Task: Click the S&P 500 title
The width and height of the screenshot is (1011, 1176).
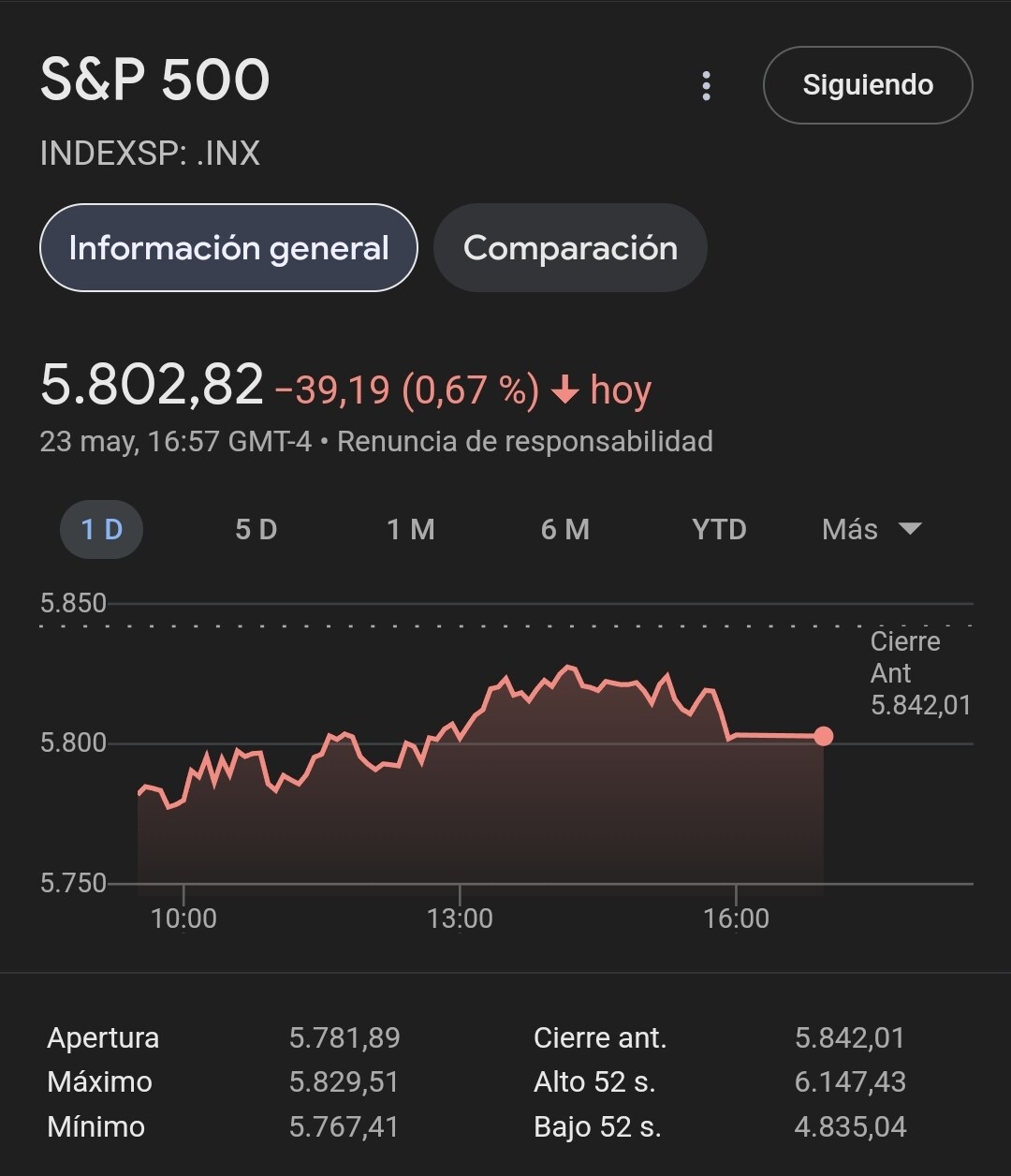Action: pos(155,81)
